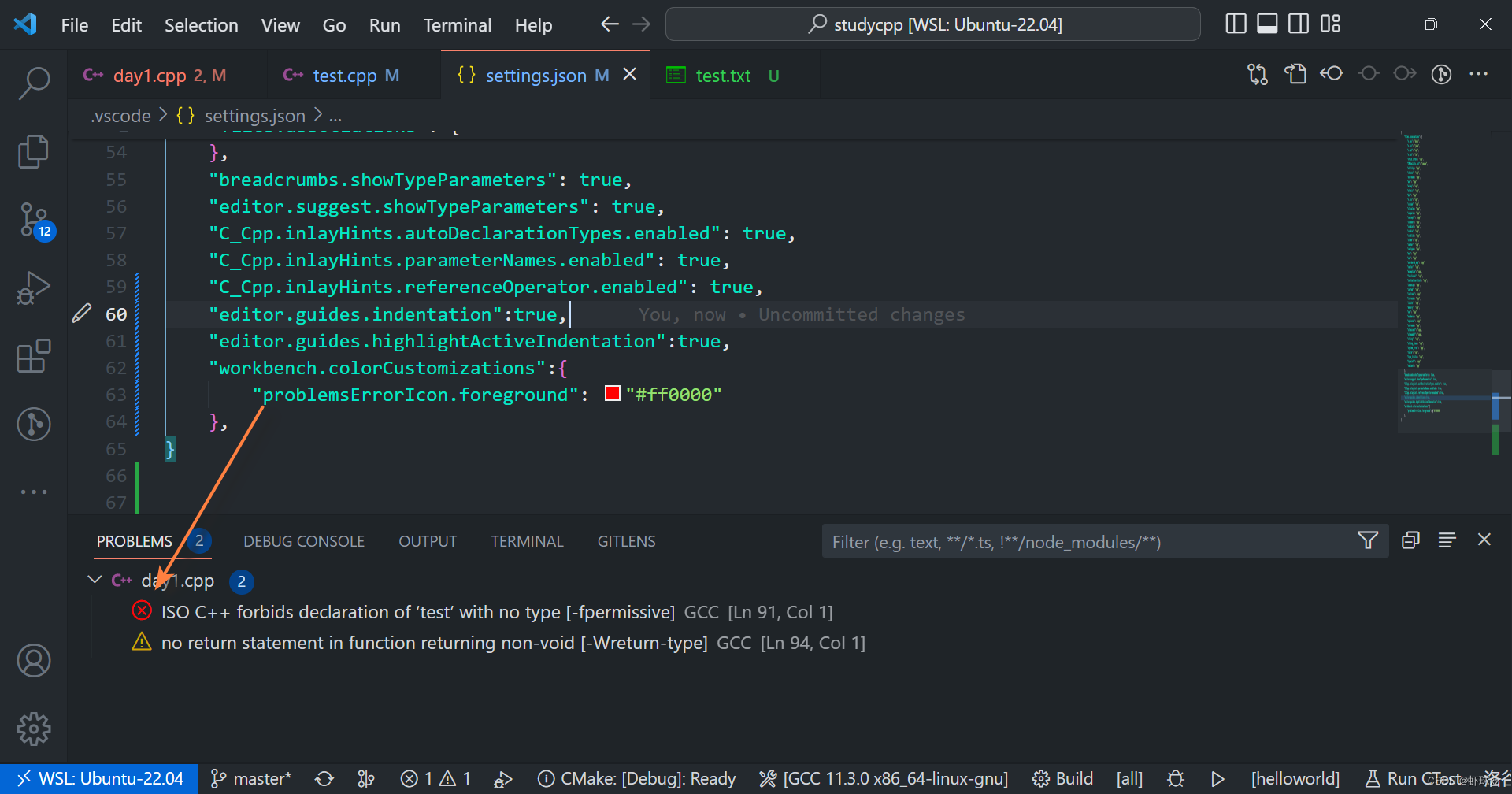
Task: Click the launch play icon in status bar
Action: point(1217,779)
